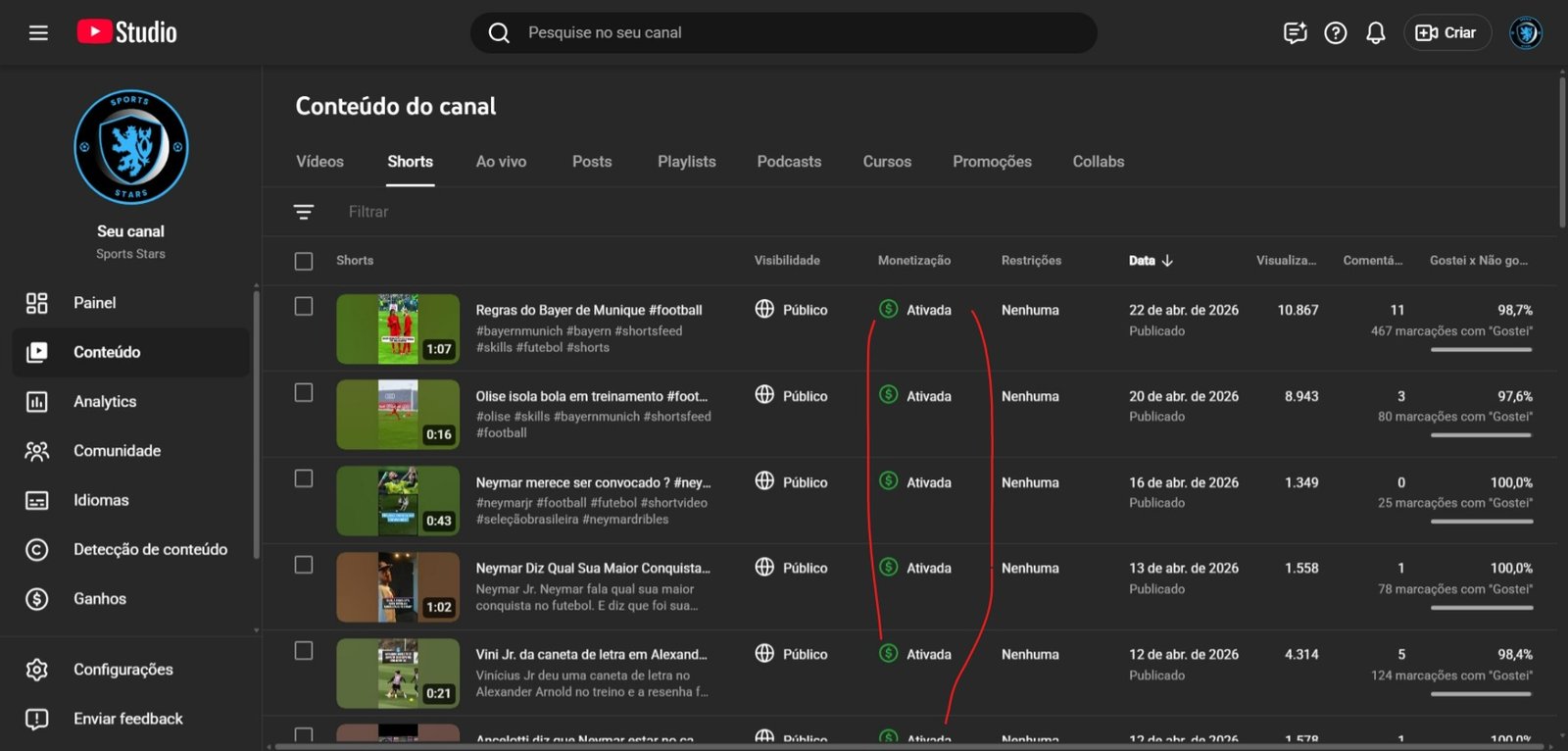1568x751 pixels.
Task: Open the help question mark icon
Action: (x=1335, y=33)
